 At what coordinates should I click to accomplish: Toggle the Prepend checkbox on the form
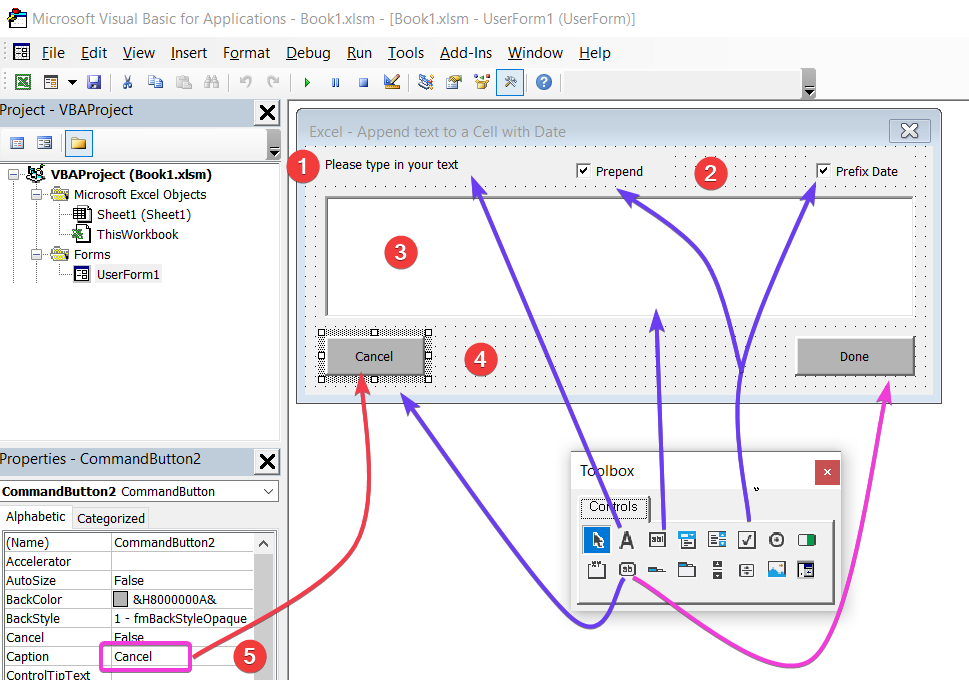(x=583, y=171)
